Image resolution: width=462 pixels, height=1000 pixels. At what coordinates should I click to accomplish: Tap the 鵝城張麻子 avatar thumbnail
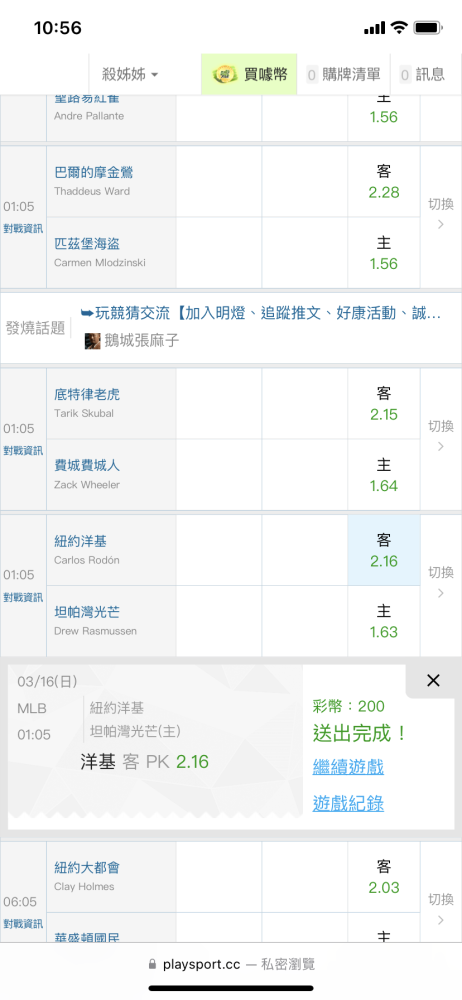pyautogui.click(x=93, y=341)
